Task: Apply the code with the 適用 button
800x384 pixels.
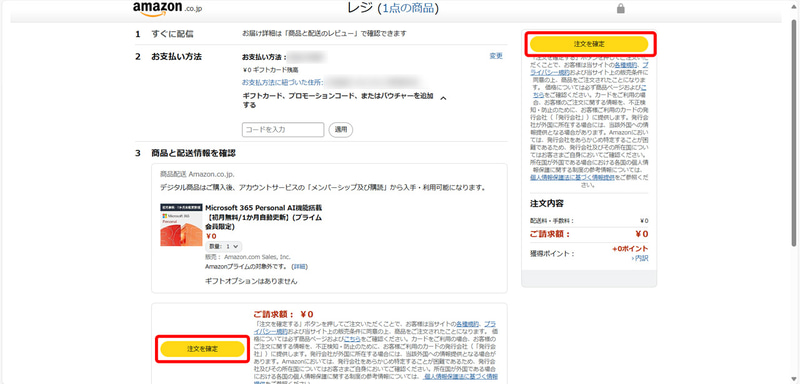Action: tap(341, 130)
